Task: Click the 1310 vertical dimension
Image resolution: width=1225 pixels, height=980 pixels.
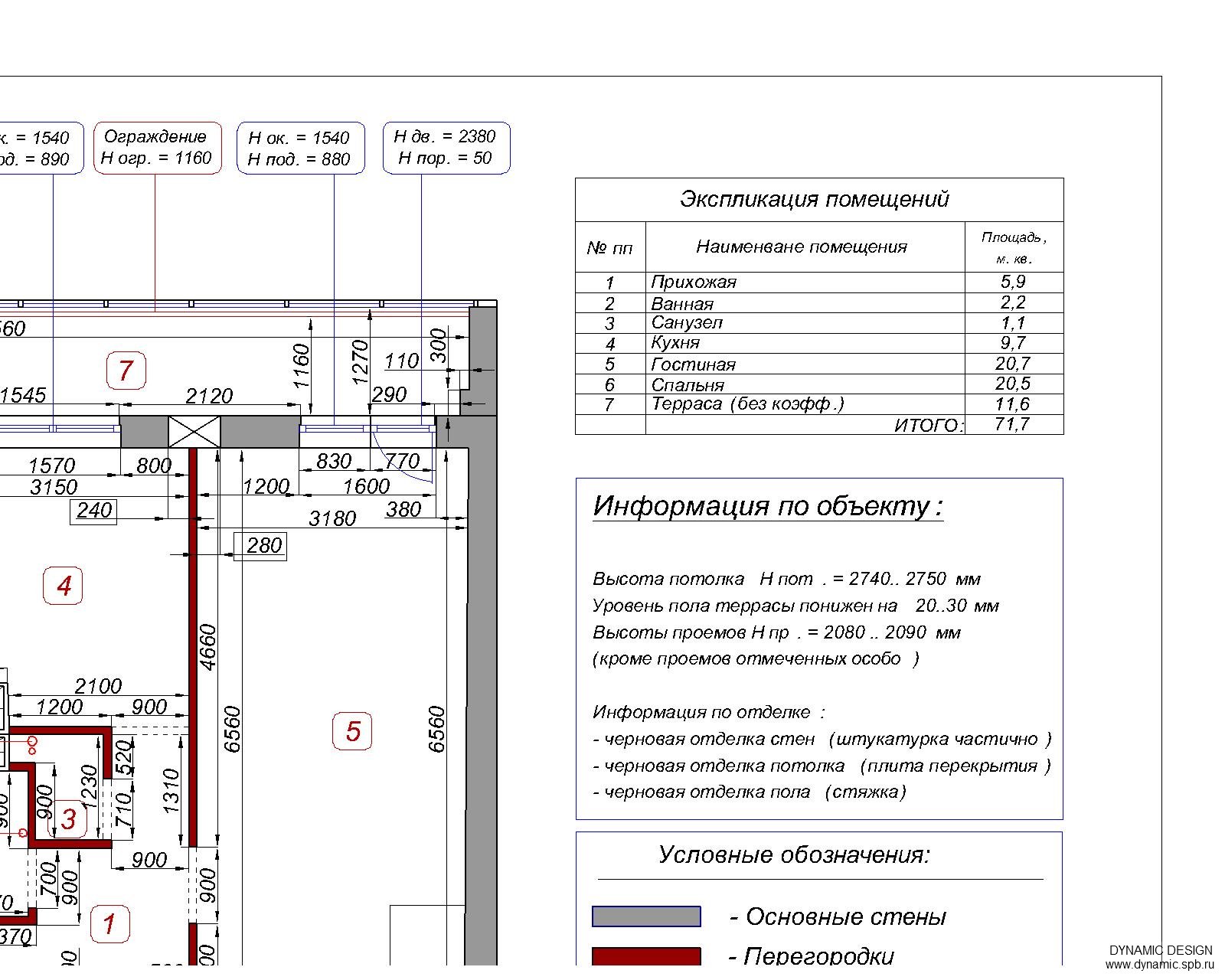Action: [171, 791]
